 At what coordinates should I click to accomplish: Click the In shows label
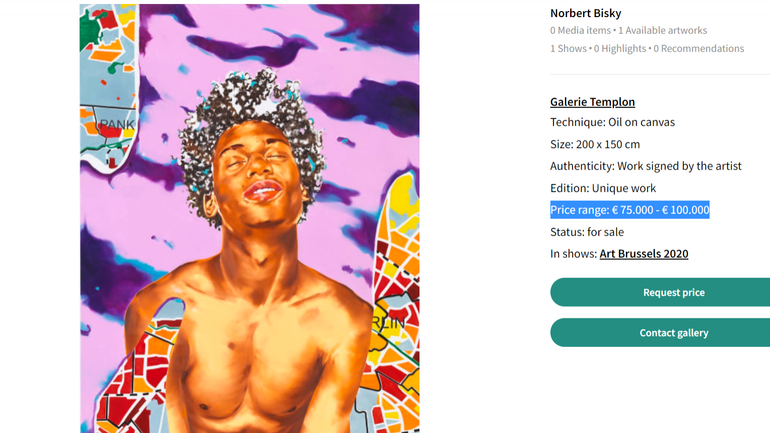coord(573,254)
